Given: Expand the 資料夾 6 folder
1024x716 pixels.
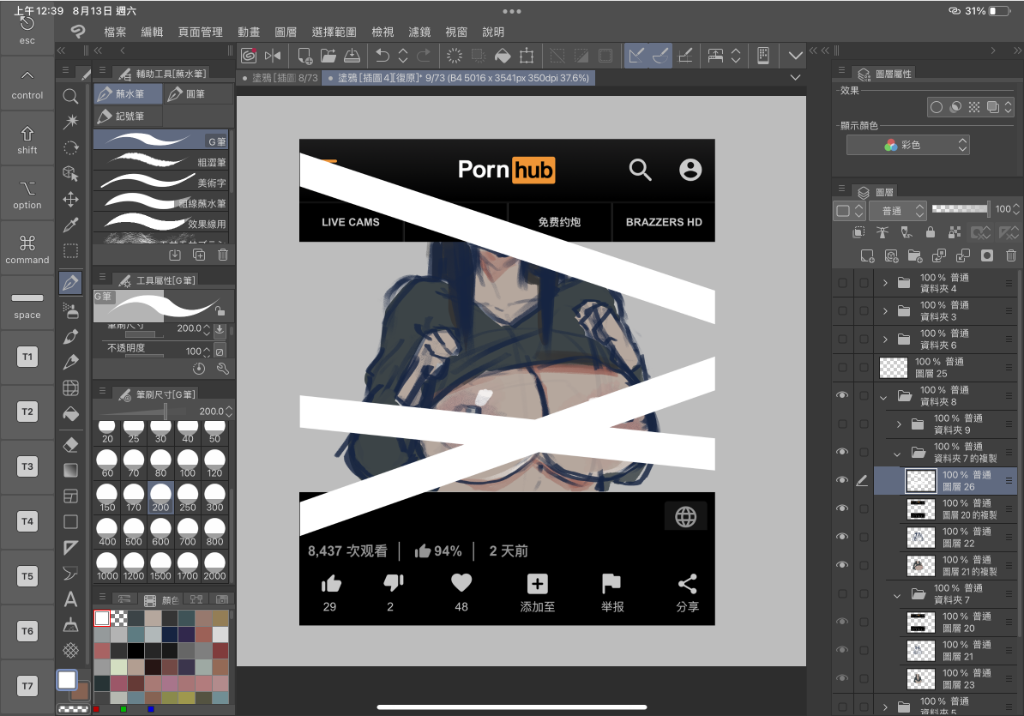Looking at the screenshot, I should click(x=885, y=339).
